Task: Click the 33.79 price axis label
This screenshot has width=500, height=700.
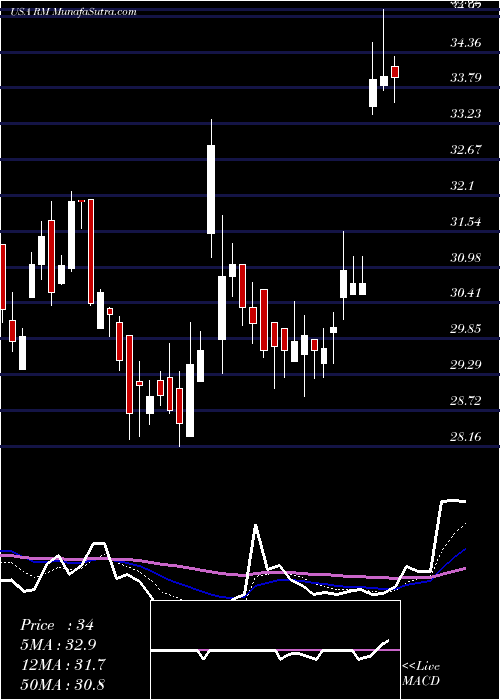Action: pyautogui.click(x=466, y=79)
